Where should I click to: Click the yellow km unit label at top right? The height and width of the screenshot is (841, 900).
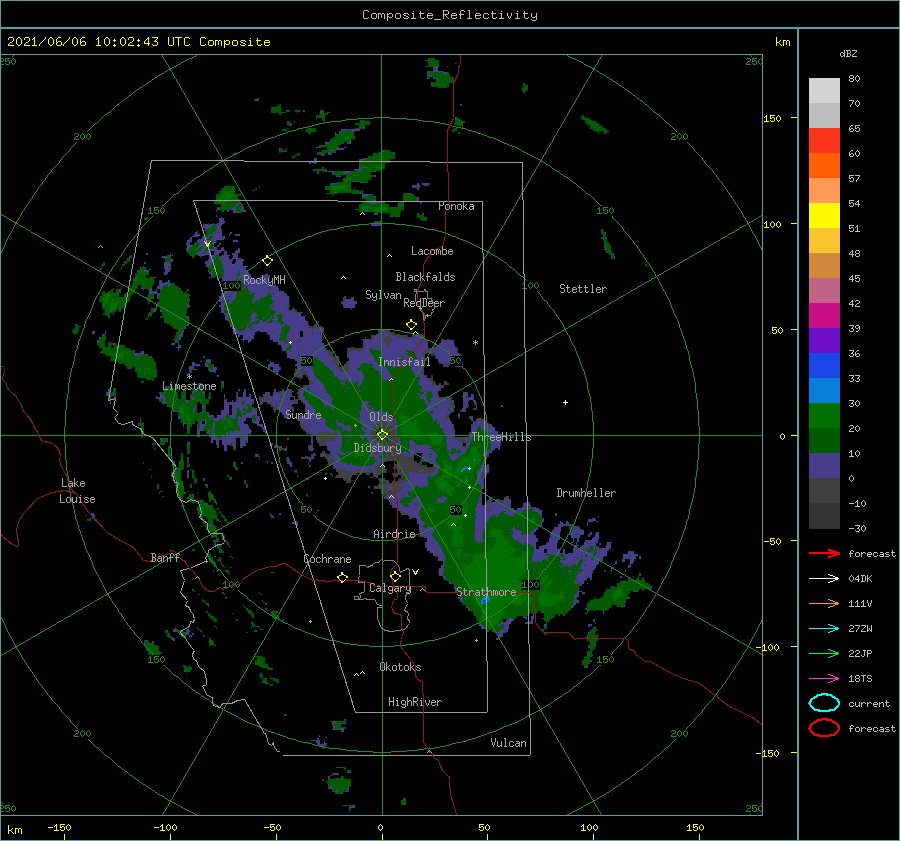point(783,42)
